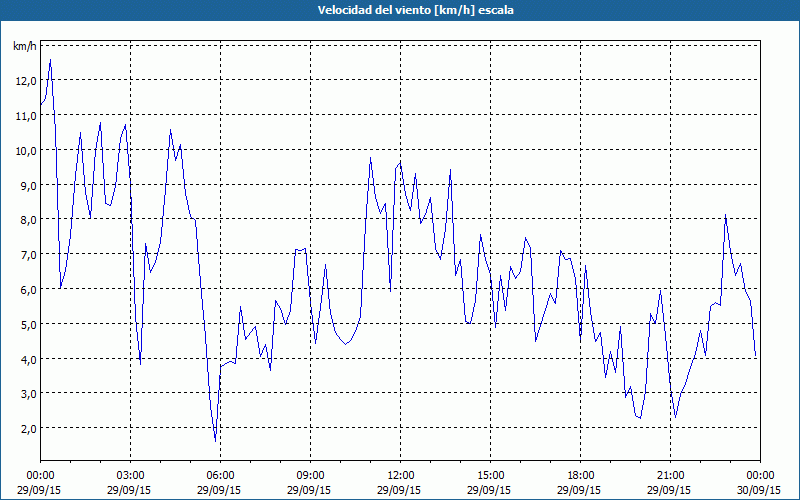Screen dimensions: 800x500
Task: Click the 03:00 time axis label
Action: [131, 476]
